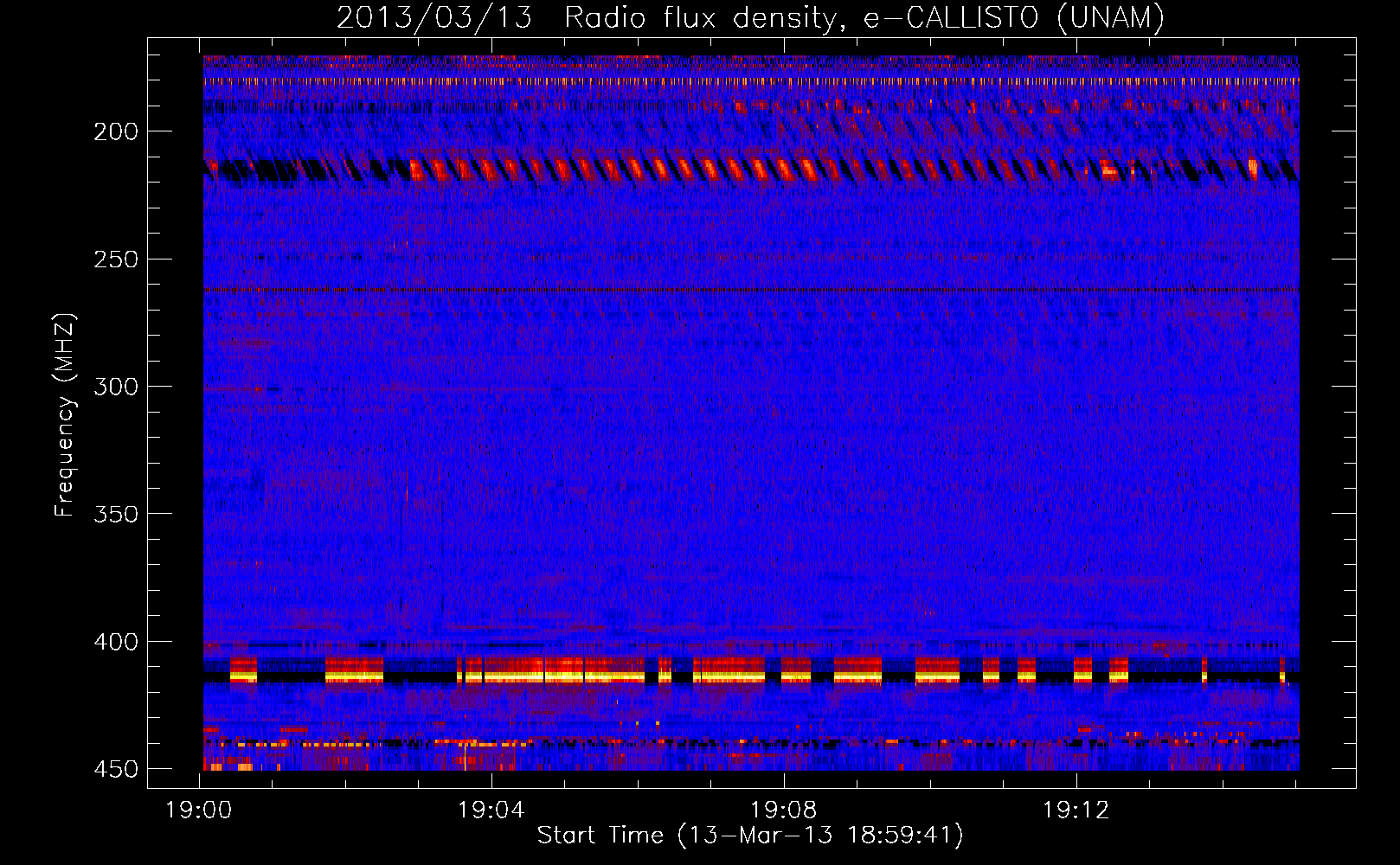Click the 400 frequency tick label
Viewport: 1400px width, 865px height.
pyautogui.click(x=116, y=642)
